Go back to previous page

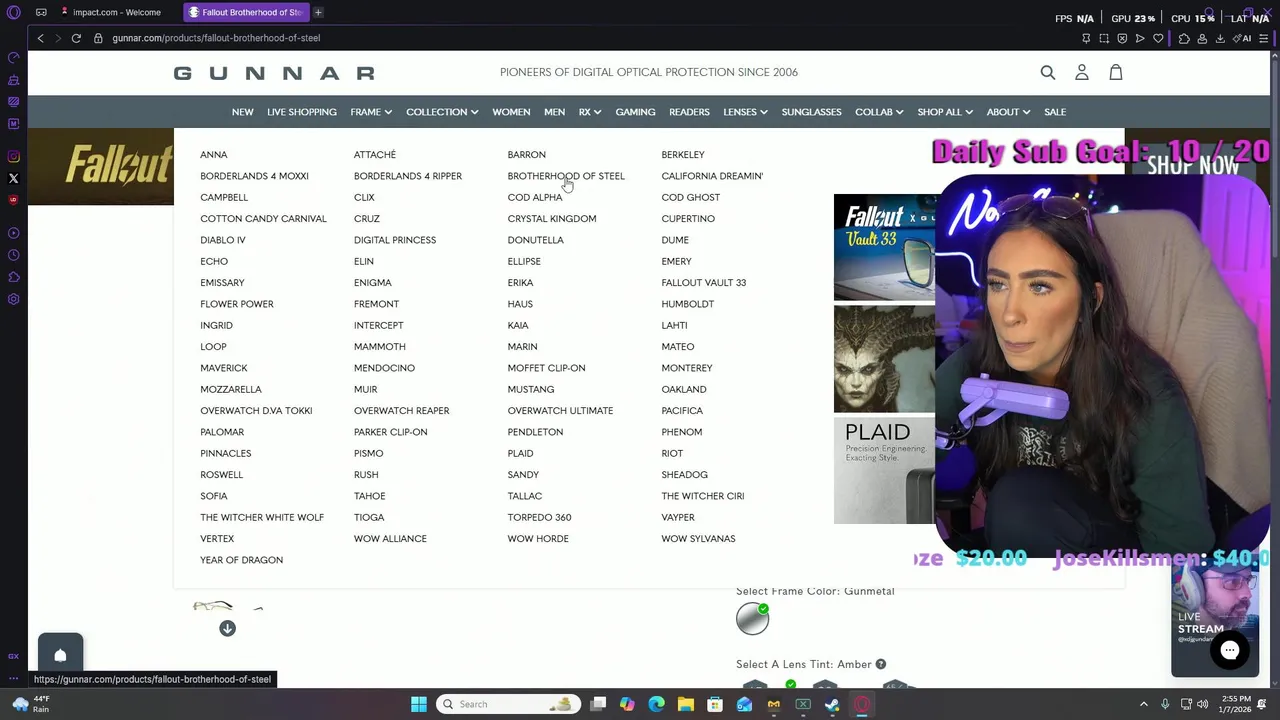tap(40, 38)
